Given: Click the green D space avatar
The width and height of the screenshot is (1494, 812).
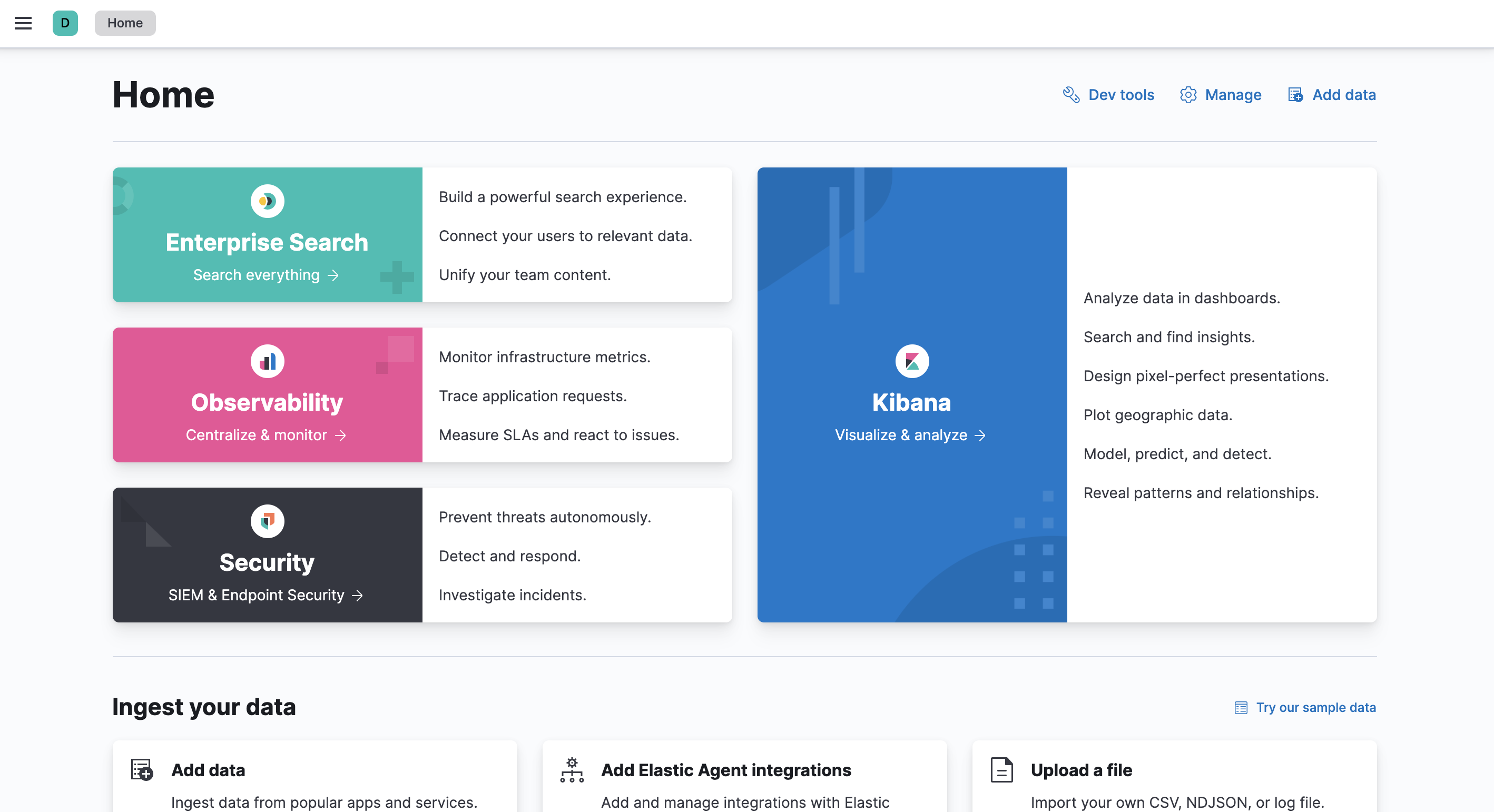Looking at the screenshot, I should (65, 23).
